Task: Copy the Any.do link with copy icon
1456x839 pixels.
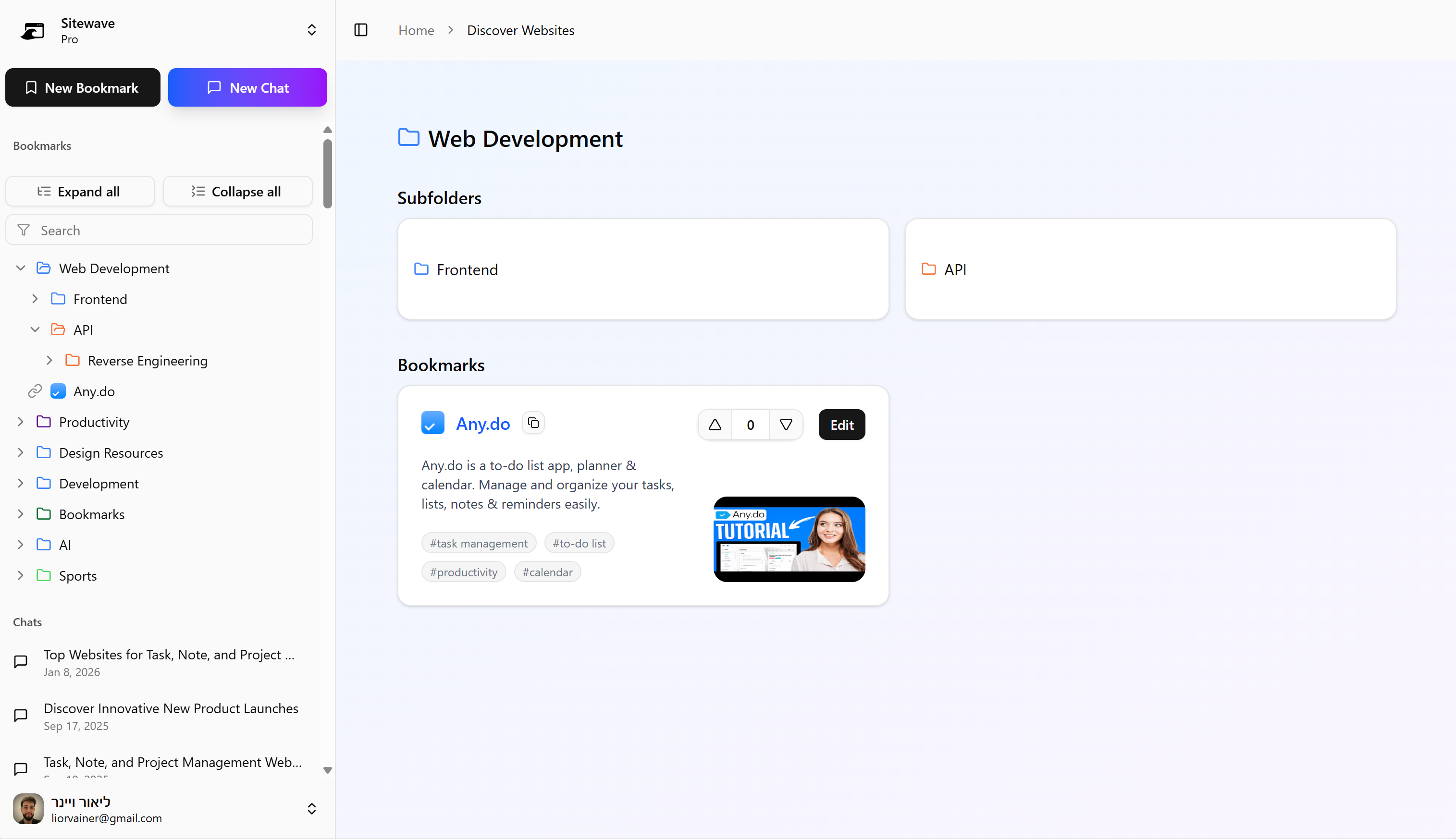Action: (x=533, y=424)
